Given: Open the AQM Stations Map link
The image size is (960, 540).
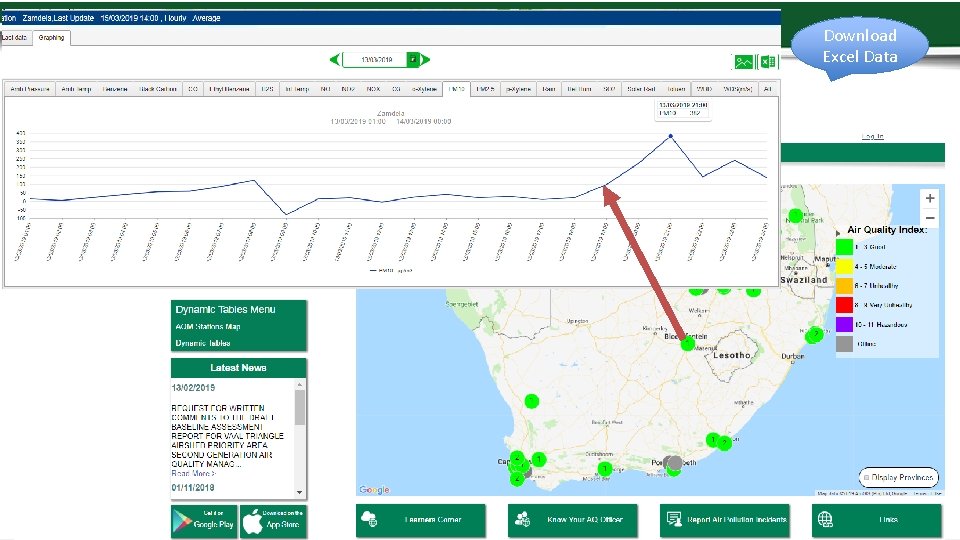Looking at the screenshot, I should (x=208, y=326).
